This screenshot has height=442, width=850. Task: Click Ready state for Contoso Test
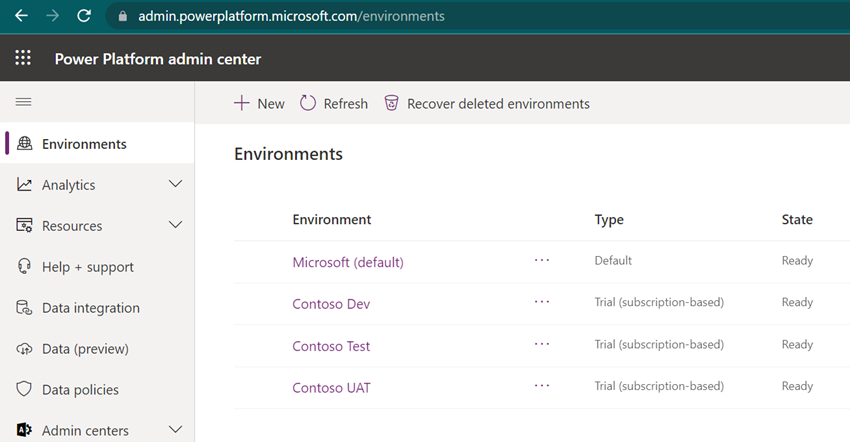(x=797, y=345)
